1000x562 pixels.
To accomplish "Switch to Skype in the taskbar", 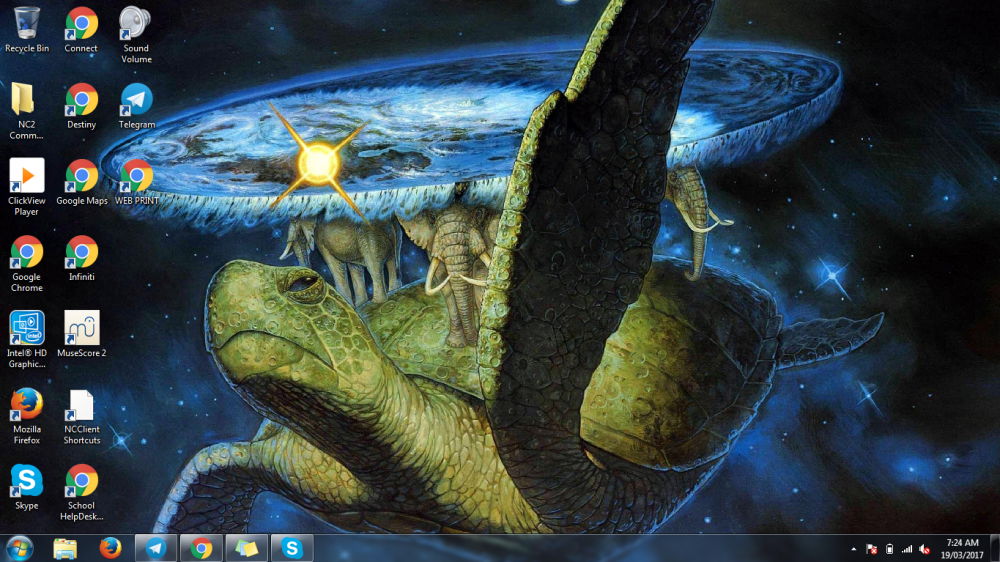I will (292, 548).
